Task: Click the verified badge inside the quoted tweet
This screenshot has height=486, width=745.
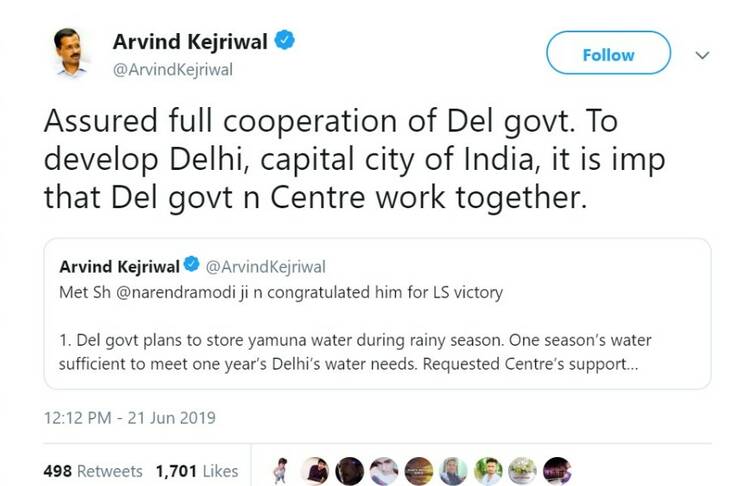Action: click(190, 266)
